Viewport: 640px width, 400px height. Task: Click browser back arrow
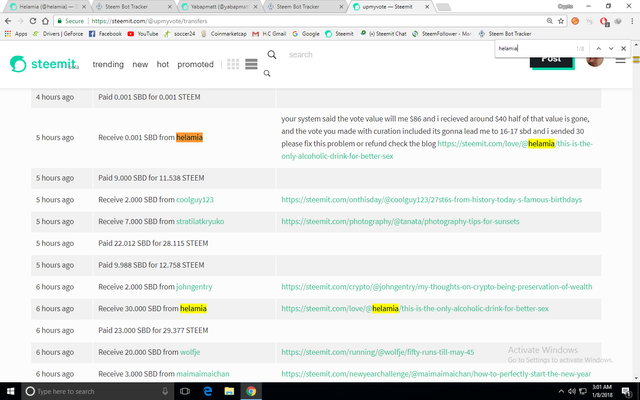[8, 21]
